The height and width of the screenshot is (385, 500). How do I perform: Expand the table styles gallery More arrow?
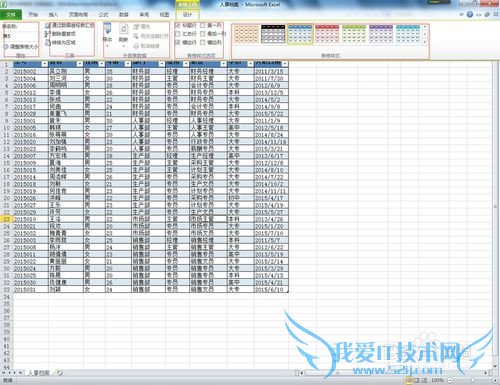(x=425, y=42)
